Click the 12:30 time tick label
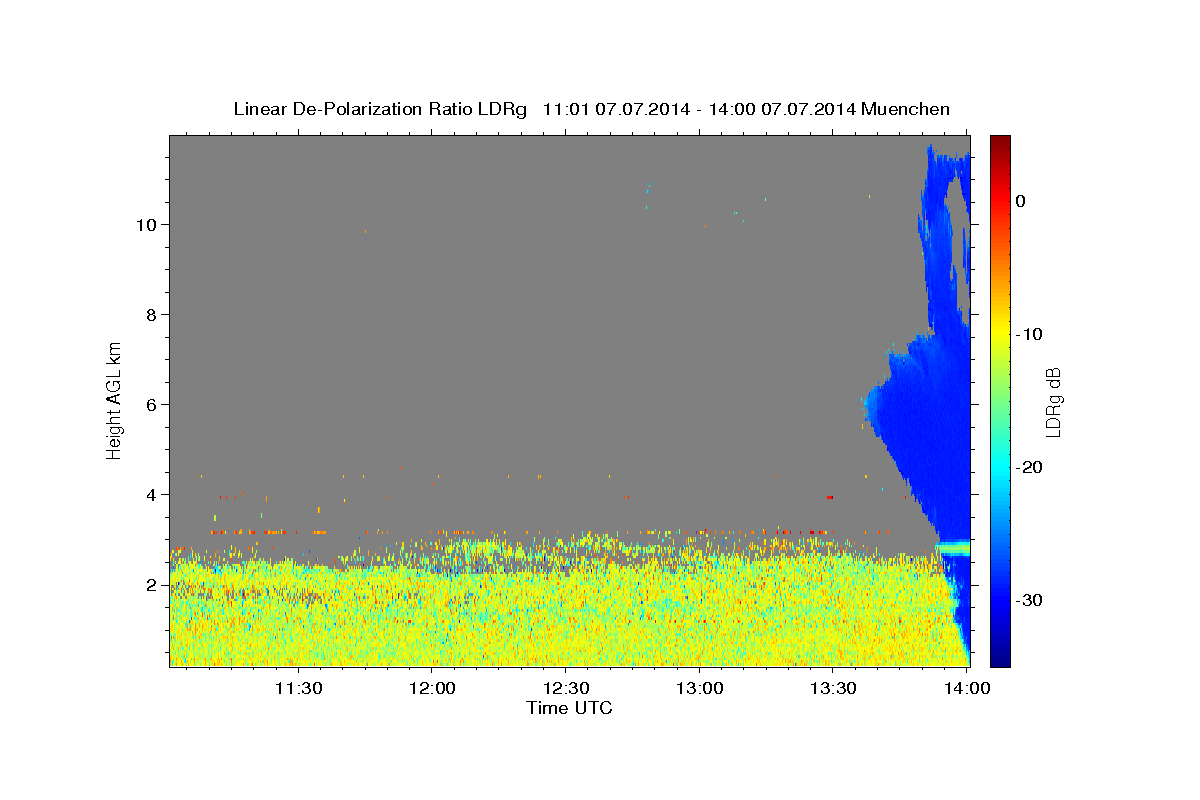The image size is (1200, 800). point(566,688)
